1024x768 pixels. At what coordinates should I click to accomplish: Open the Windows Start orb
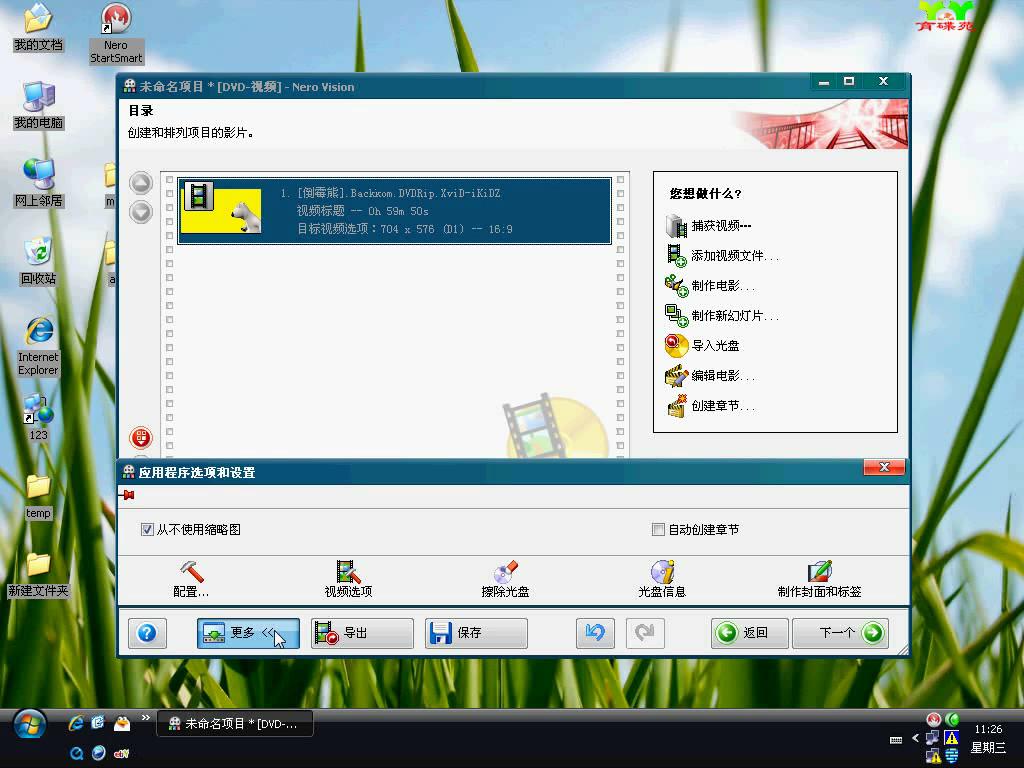click(29, 724)
